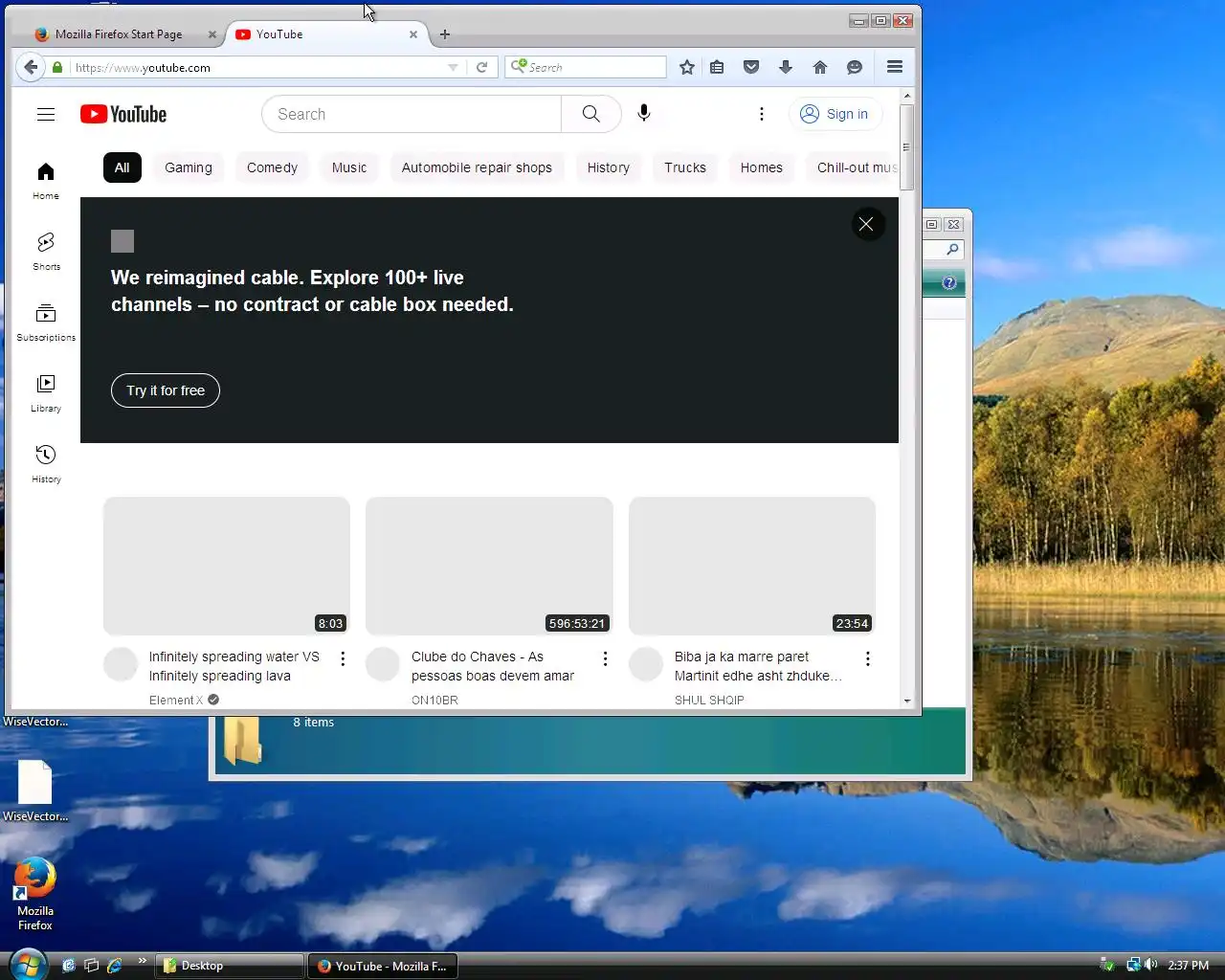Open options for Clube do Chaves video
This screenshot has width=1225, height=980.
tap(605, 658)
